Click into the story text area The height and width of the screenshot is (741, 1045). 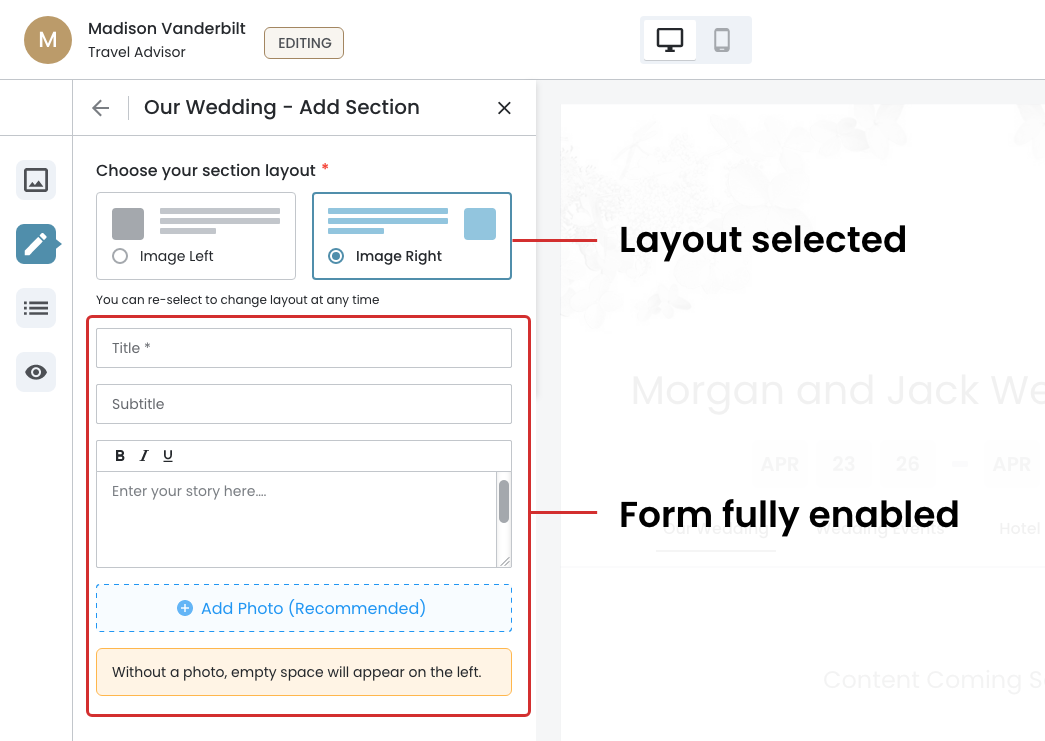[296, 519]
